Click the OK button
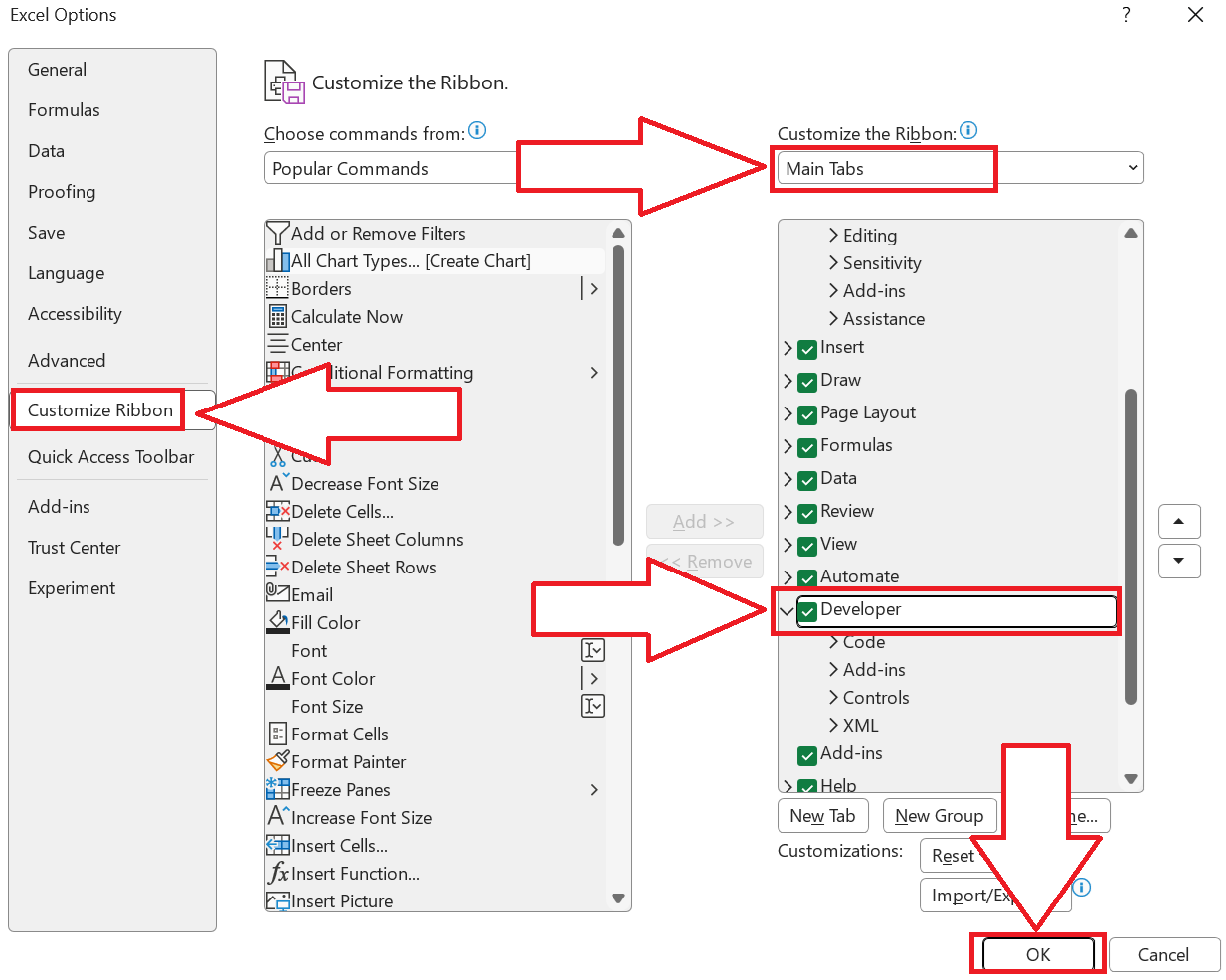This screenshot has height=980, width=1226. click(1038, 955)
